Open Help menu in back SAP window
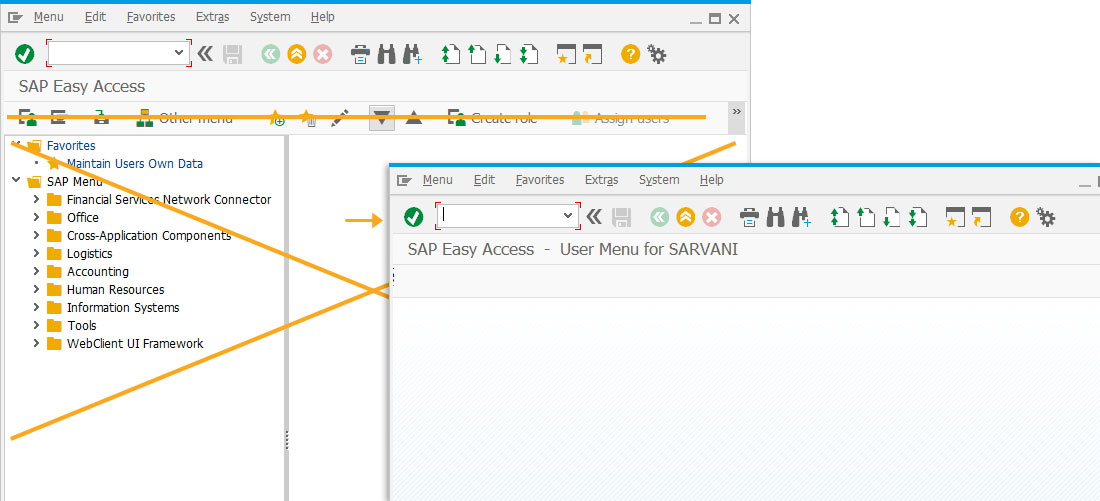This screenshot has height=501, width=1100. point(323,17)
